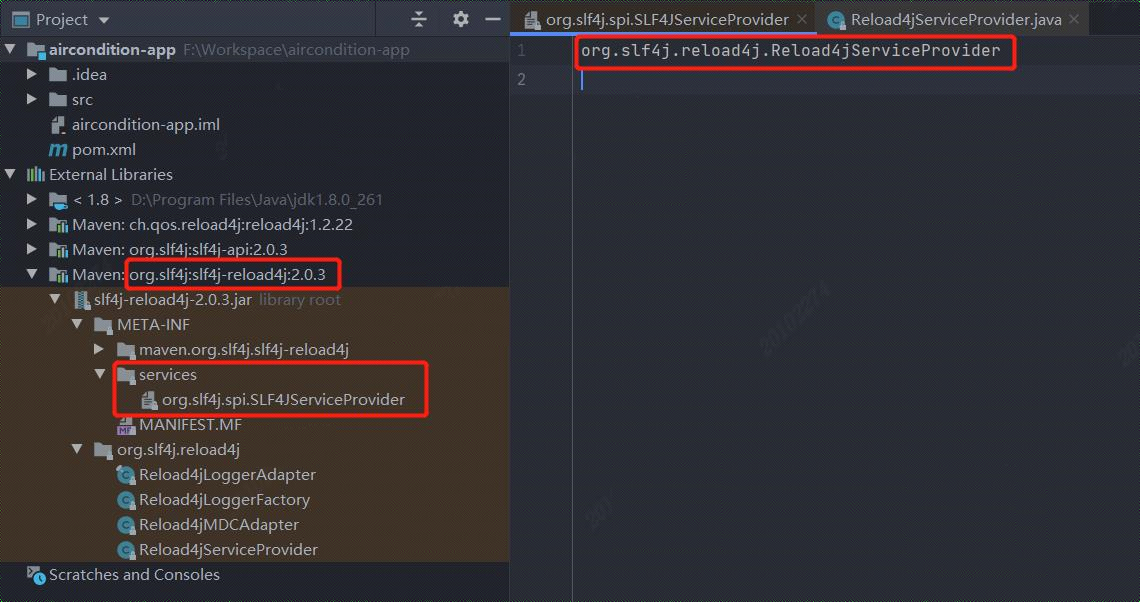Viewport: 1140px width, 602px height.
Task: Collapse the services folder
Action: tap(100, 374)
